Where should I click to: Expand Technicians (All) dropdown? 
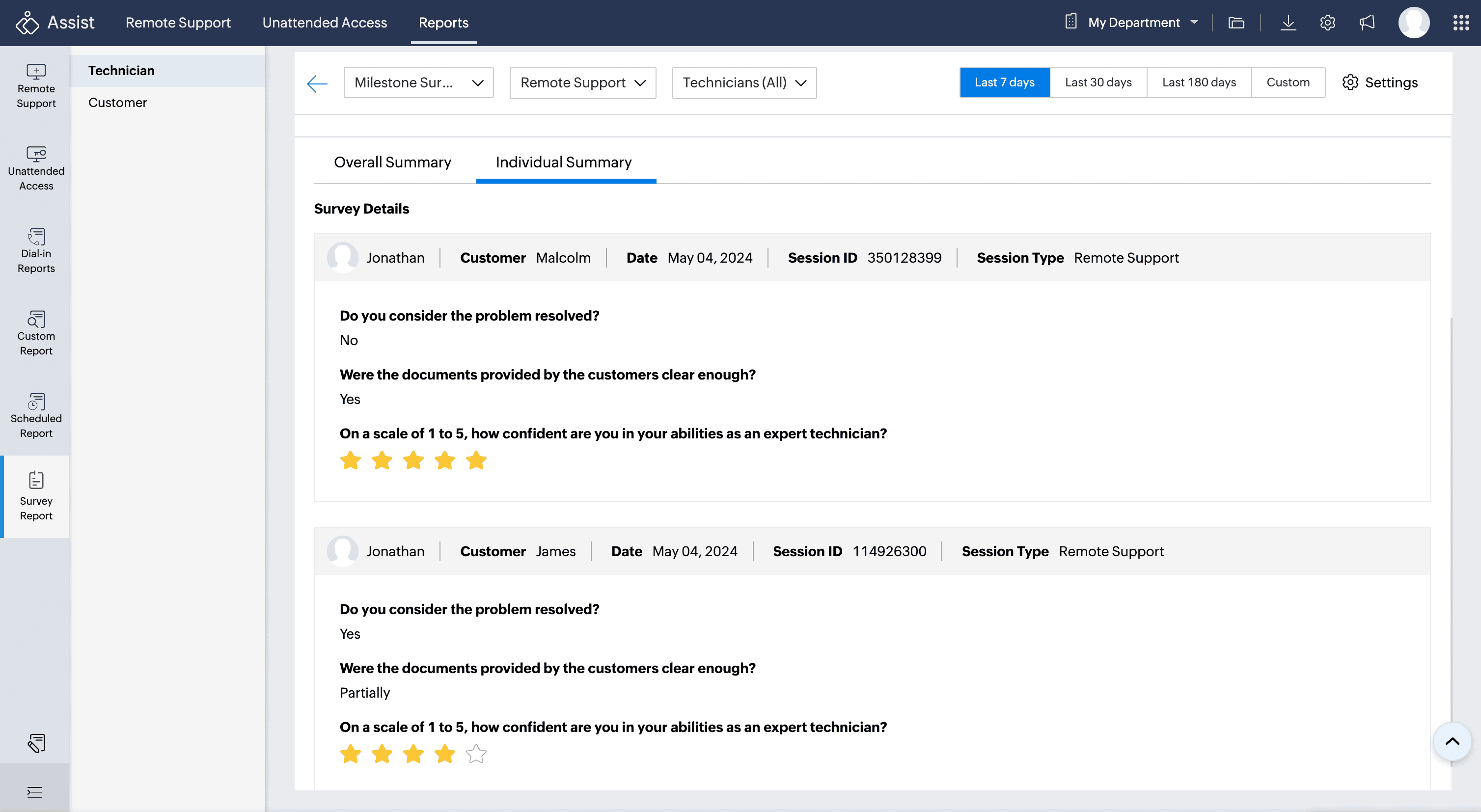743,83
